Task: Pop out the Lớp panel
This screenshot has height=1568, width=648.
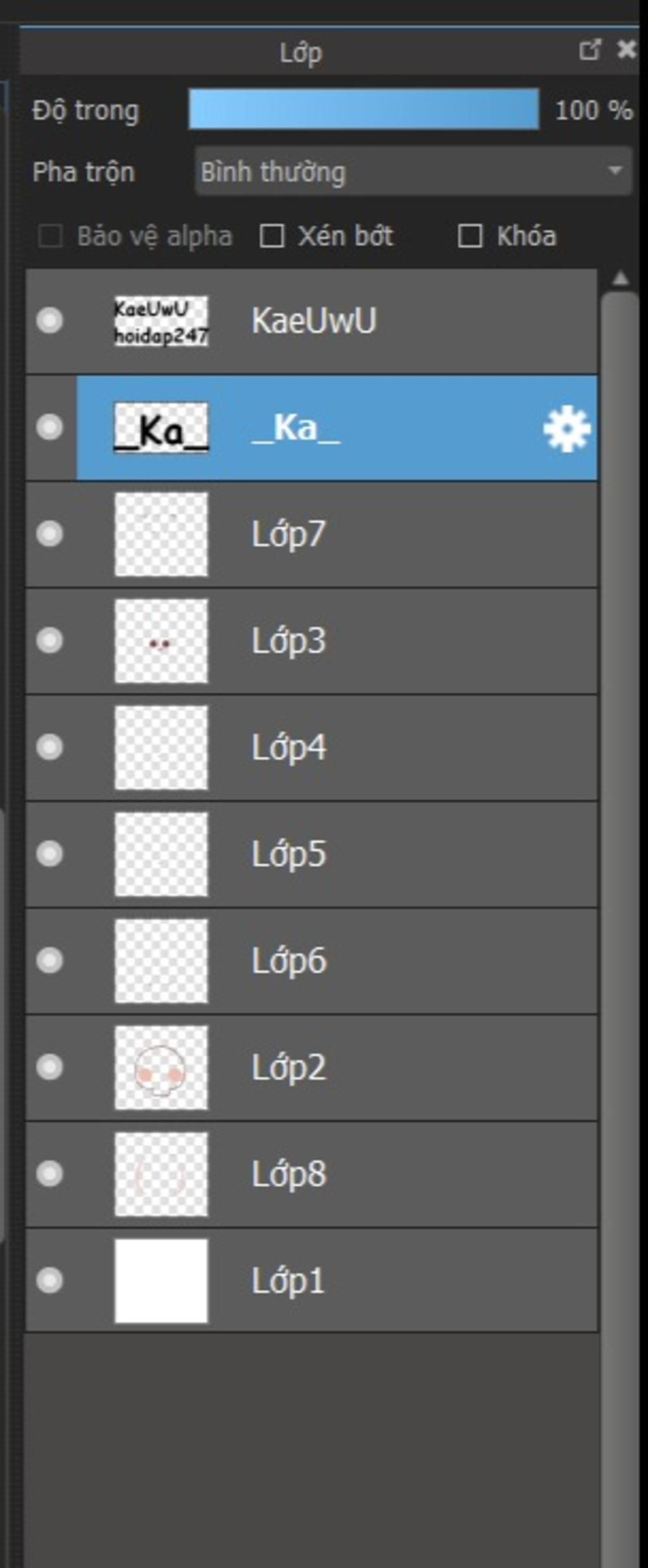Action: pyautogui.click(x=589, y=50)
